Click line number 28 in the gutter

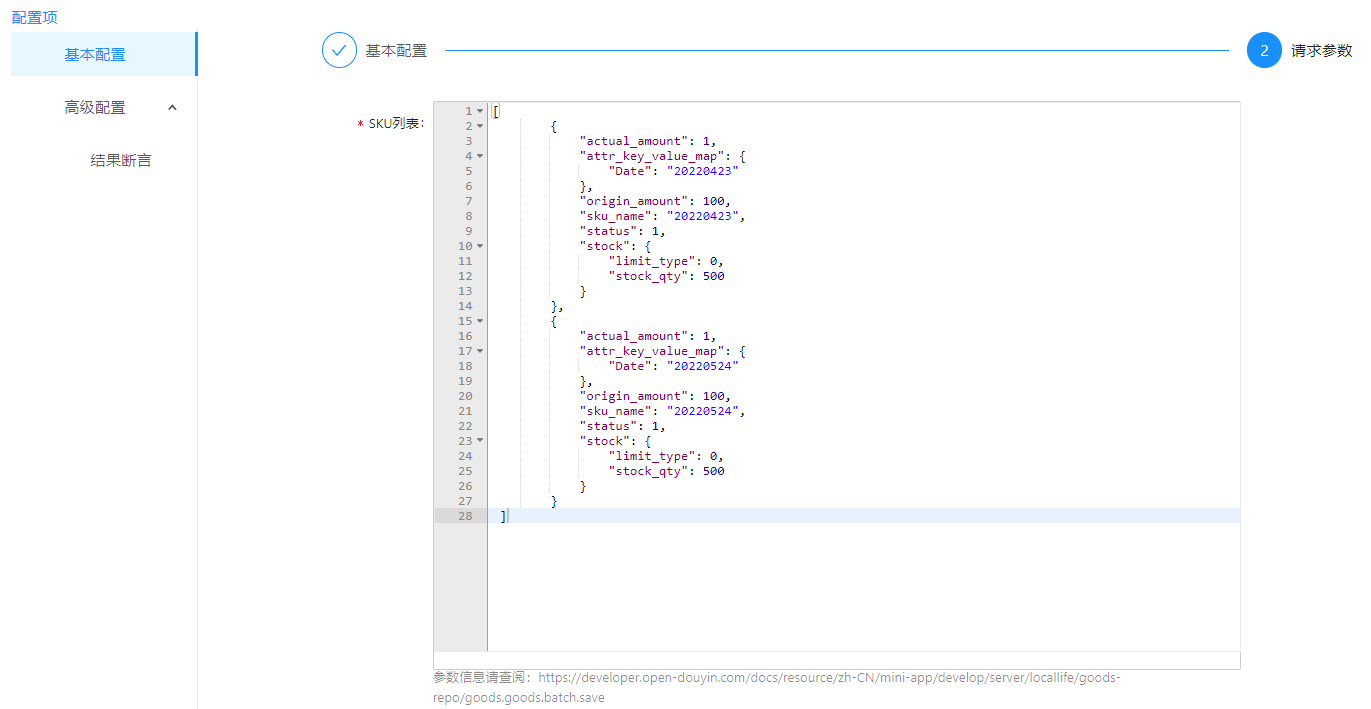point(465,516)
